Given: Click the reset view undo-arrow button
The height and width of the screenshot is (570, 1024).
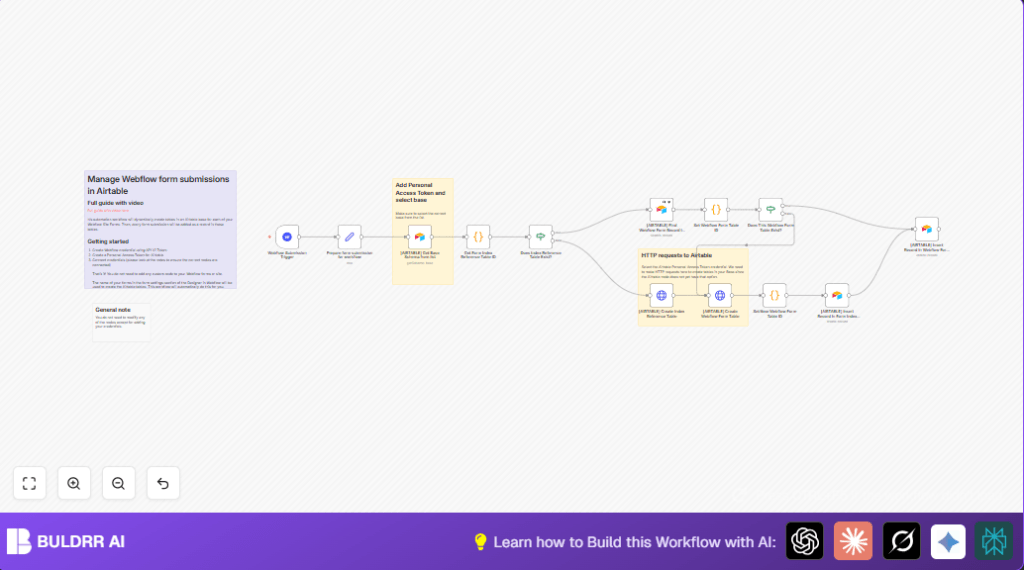Looking at the screenshot, I should click(163, 483).
